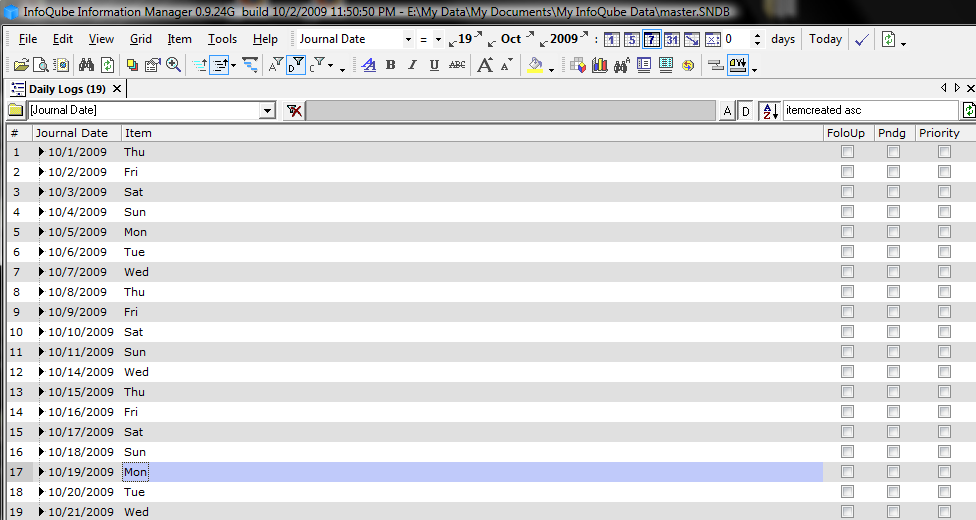Viewport: 976px width, 520px height.
Task: Apply strikethrough ABC formatting
Action: [457, 65]
